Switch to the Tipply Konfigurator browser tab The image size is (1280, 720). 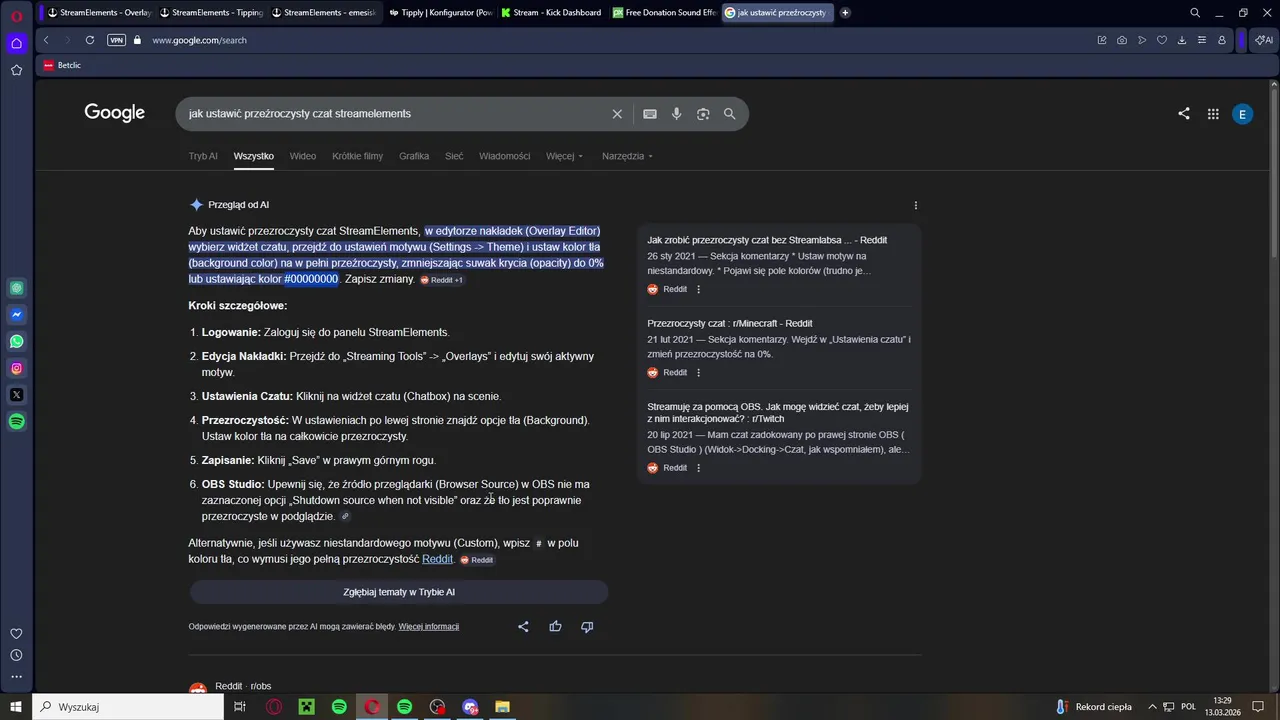pyautogui.click(x=440, y=13)
